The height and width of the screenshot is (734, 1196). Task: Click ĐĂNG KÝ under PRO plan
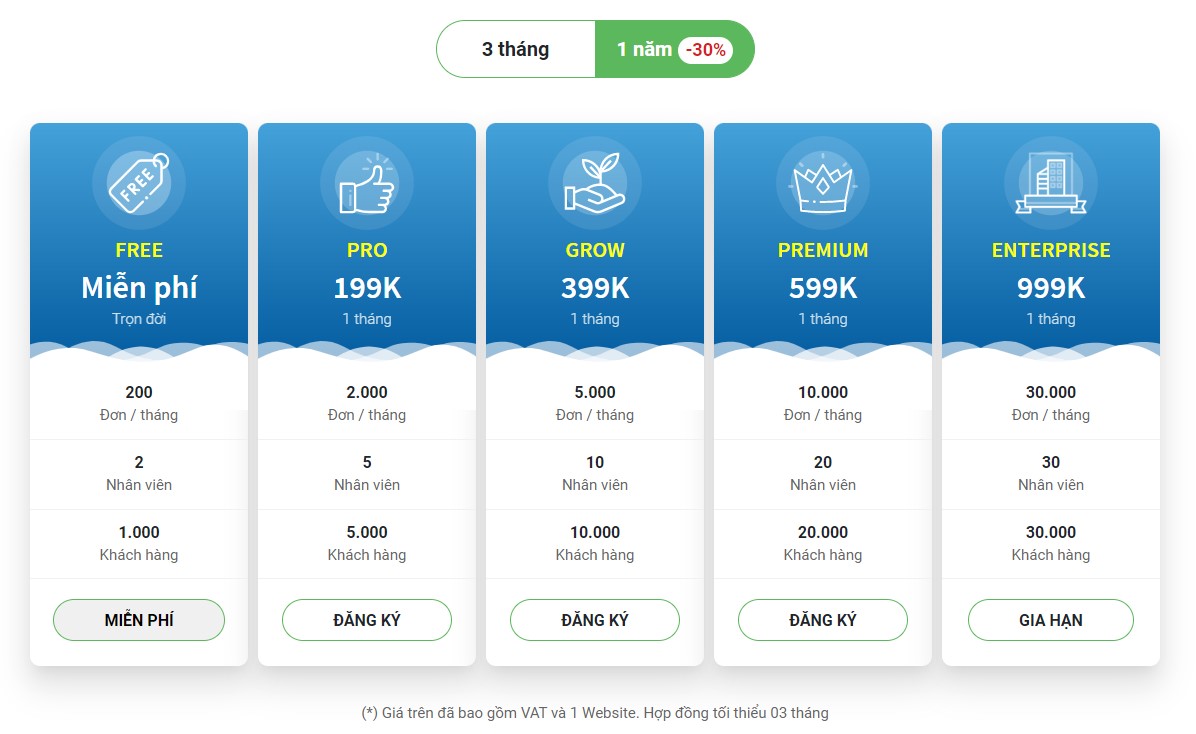(367, 620)
